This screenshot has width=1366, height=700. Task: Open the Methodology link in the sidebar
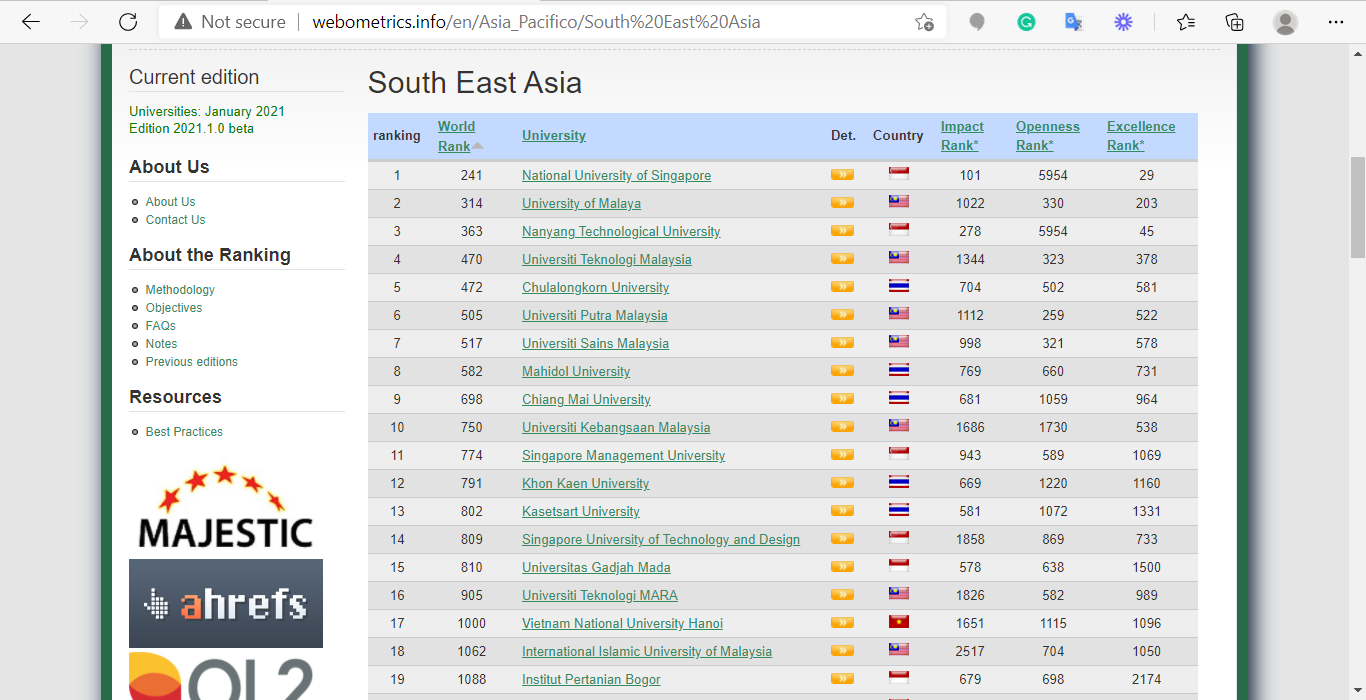[x=180, y=289]
